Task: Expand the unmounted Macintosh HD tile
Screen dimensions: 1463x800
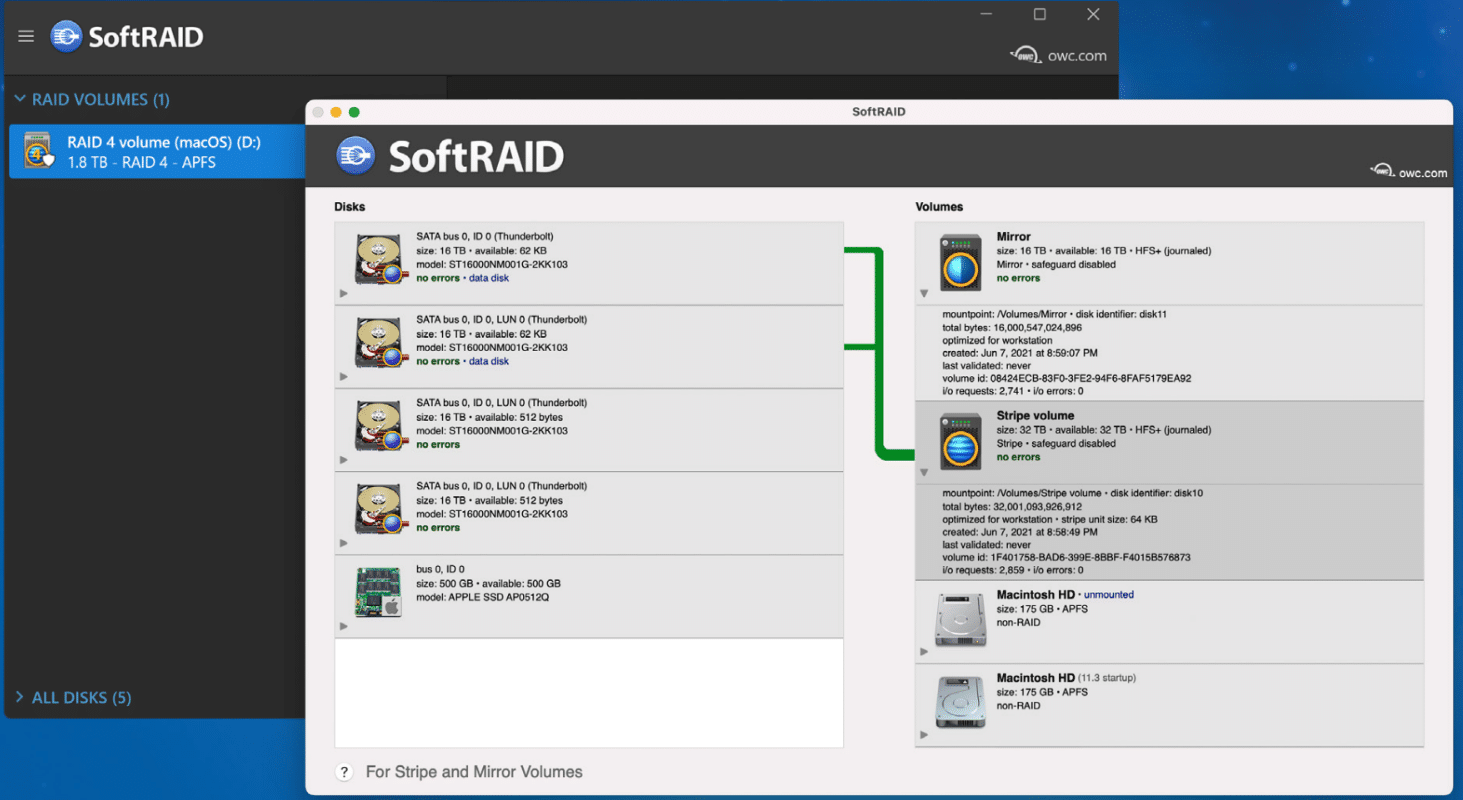Action: click(x=924, y=652)
